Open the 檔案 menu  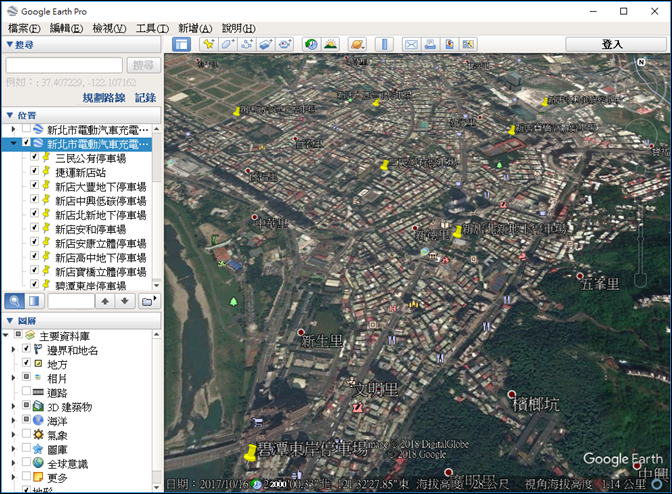click(24, 29)
